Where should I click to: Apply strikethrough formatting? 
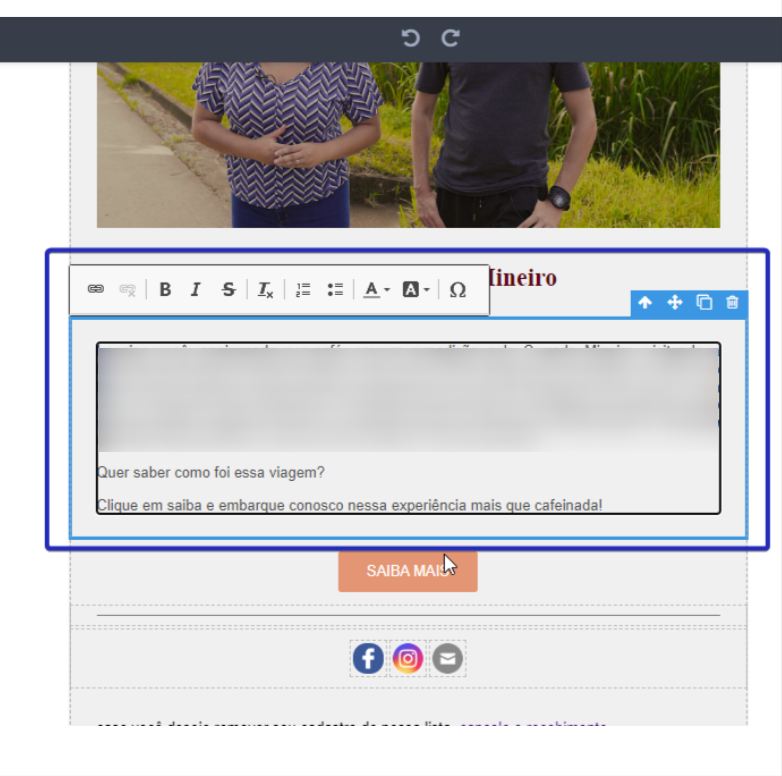click(x=228, y=289)
